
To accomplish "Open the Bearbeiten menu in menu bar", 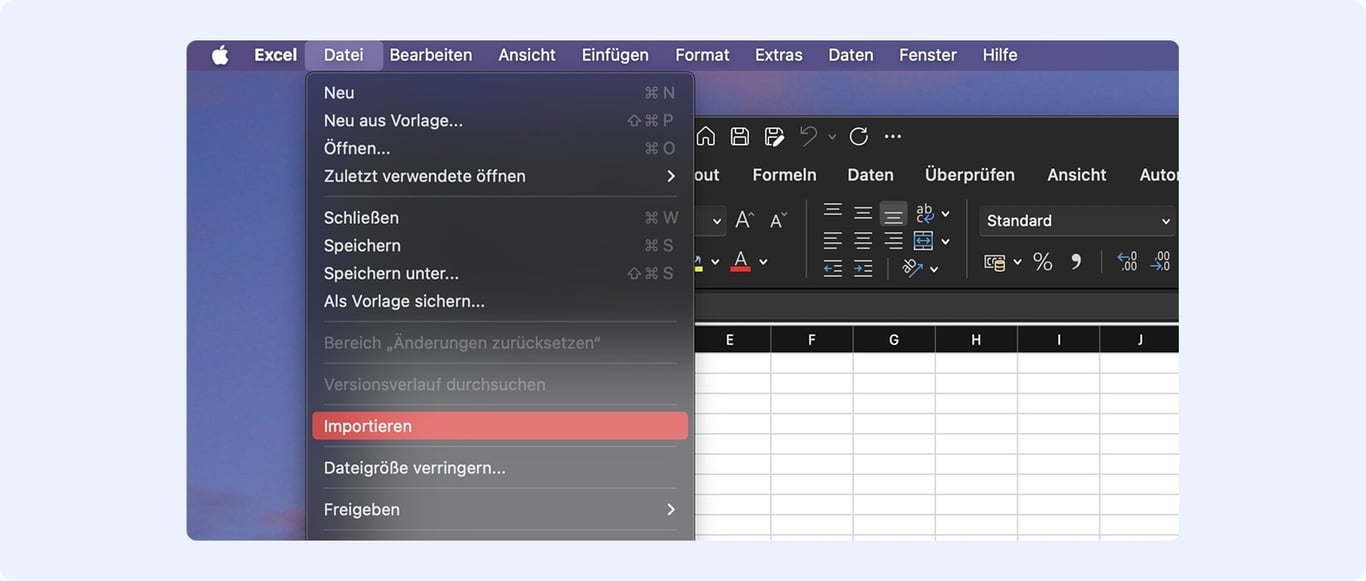I will click(x=431, y=55).
